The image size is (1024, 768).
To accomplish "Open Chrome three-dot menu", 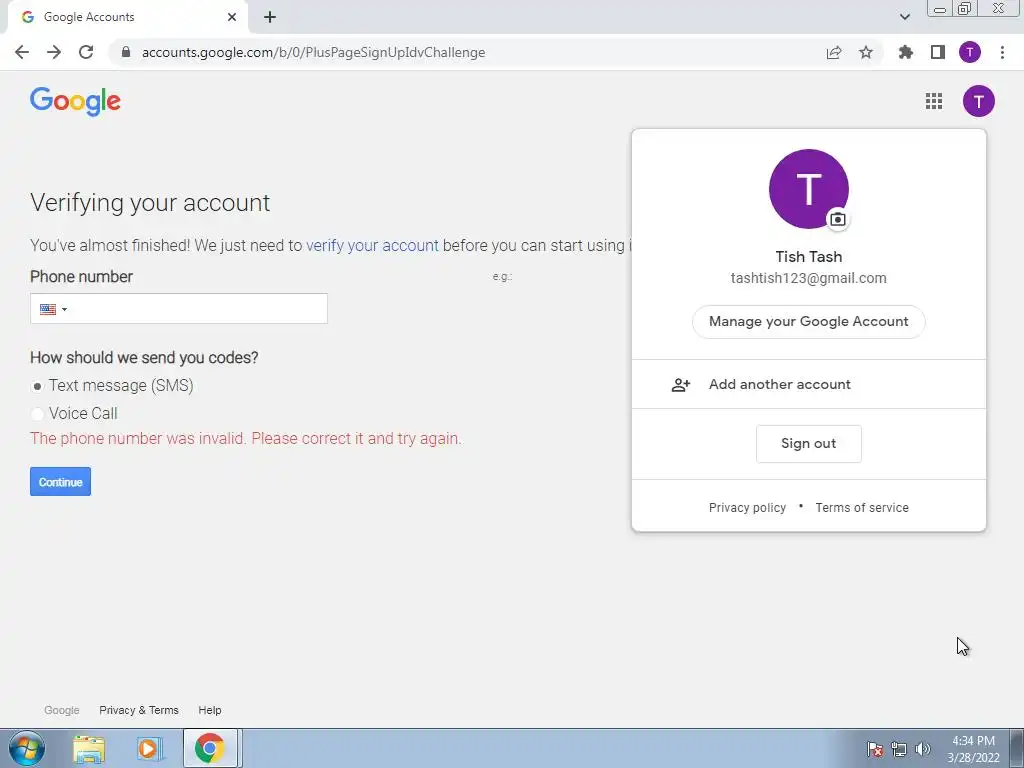I will coord(1002,52).
